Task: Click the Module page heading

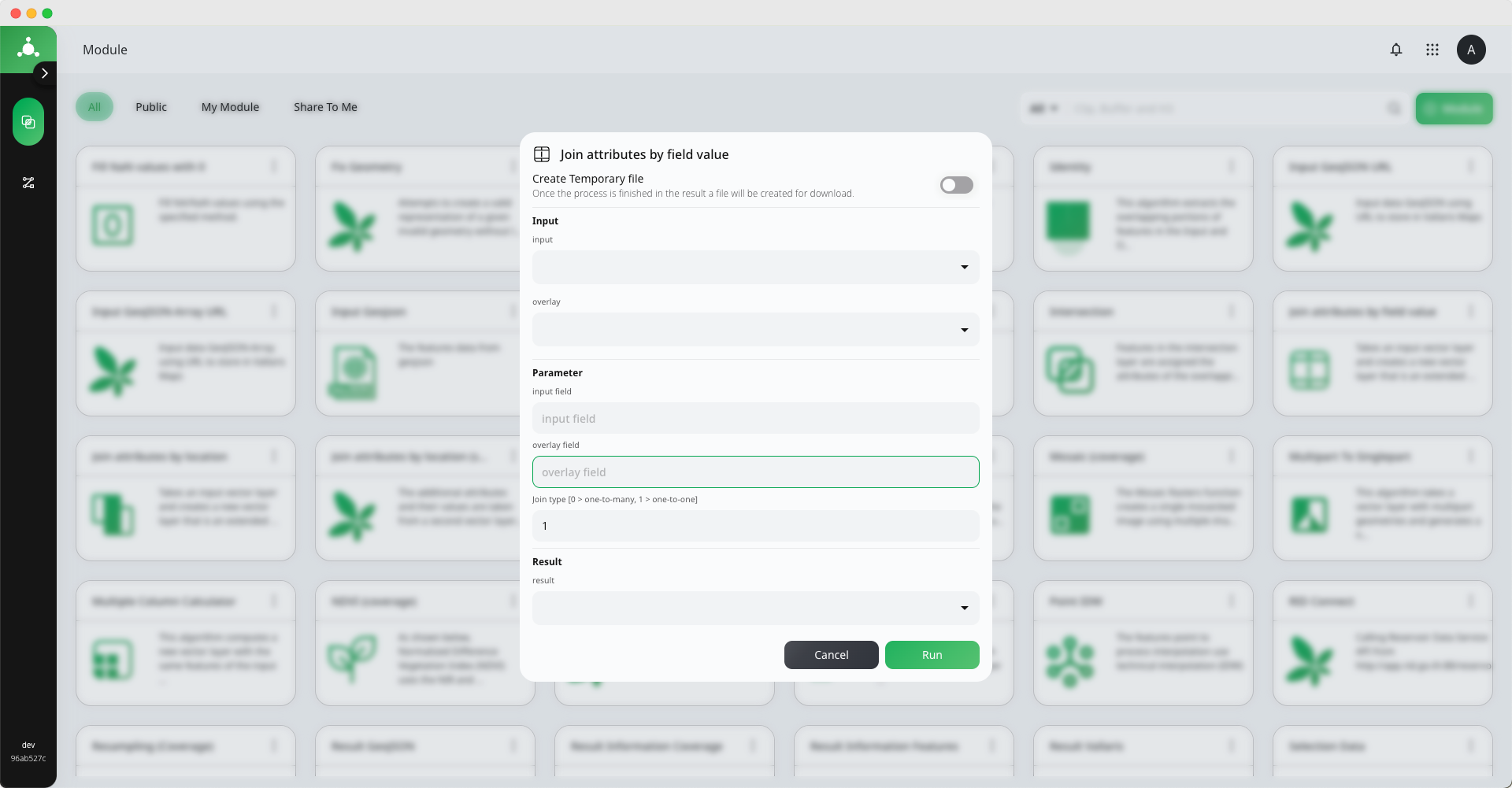Action: [x=105, y=50]
